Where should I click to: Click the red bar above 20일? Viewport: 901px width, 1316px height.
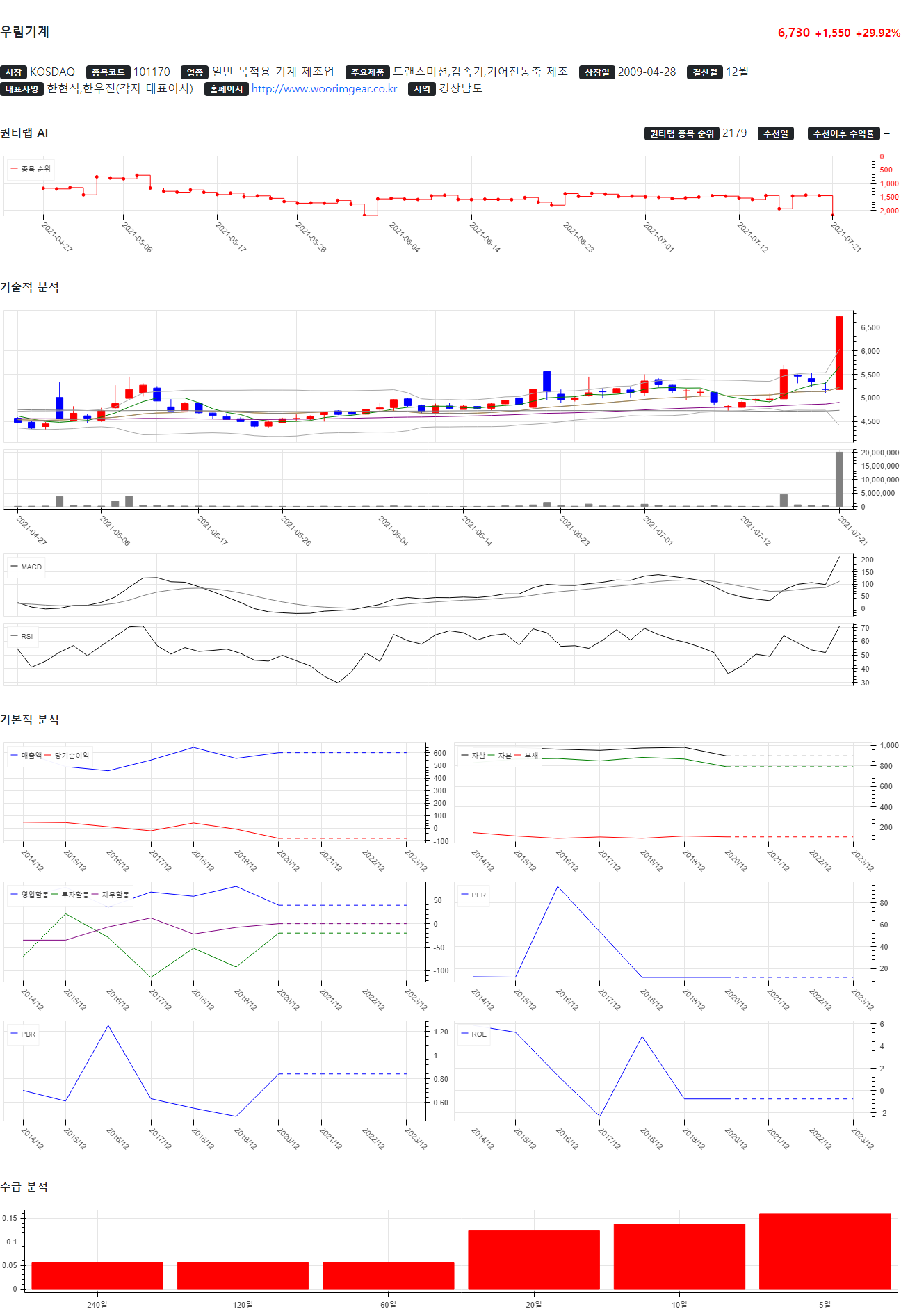[x=534, y=1260]
